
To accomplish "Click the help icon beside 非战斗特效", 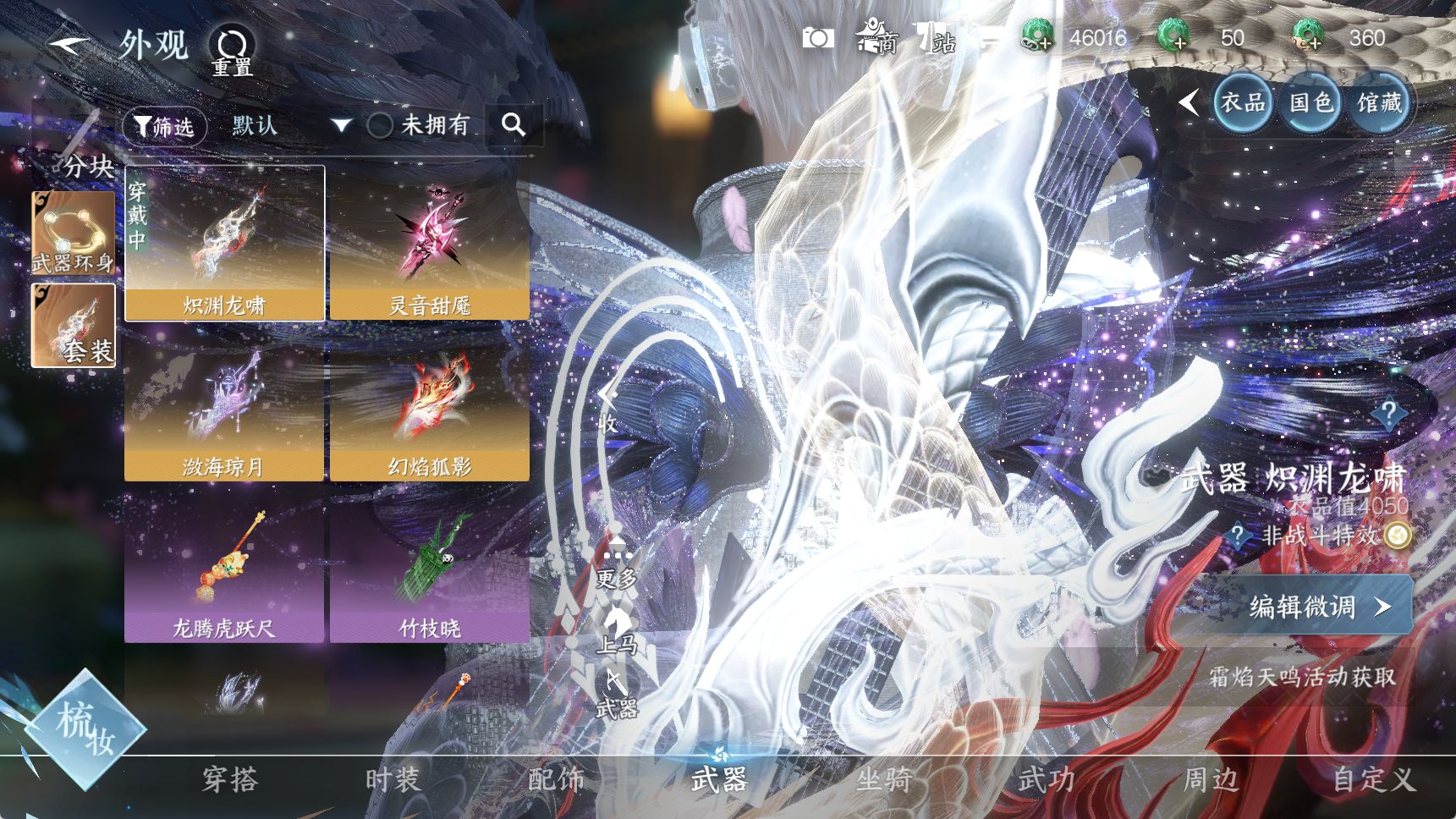I will [1238, 536].
